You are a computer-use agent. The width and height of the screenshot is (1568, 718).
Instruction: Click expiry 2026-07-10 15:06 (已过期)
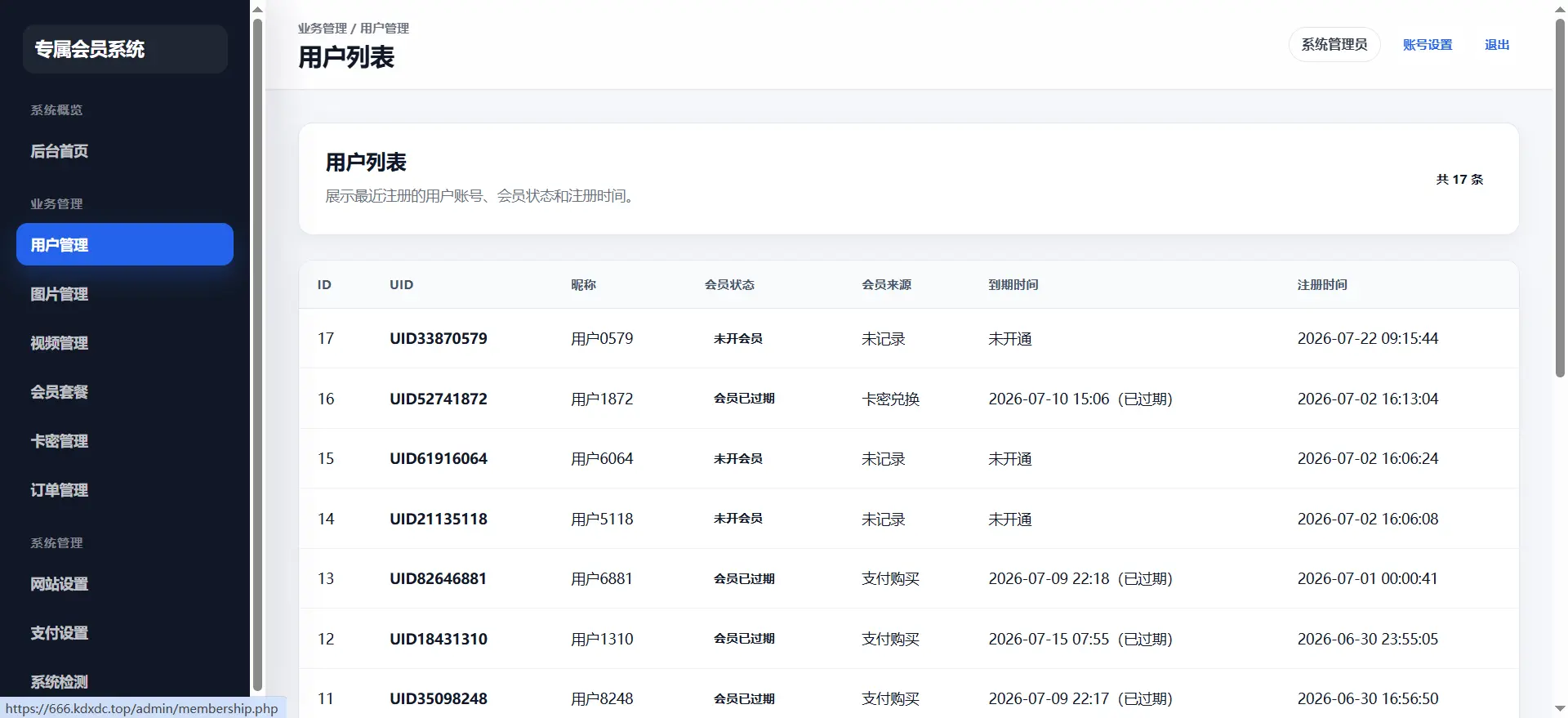(x=1080, y=399)
